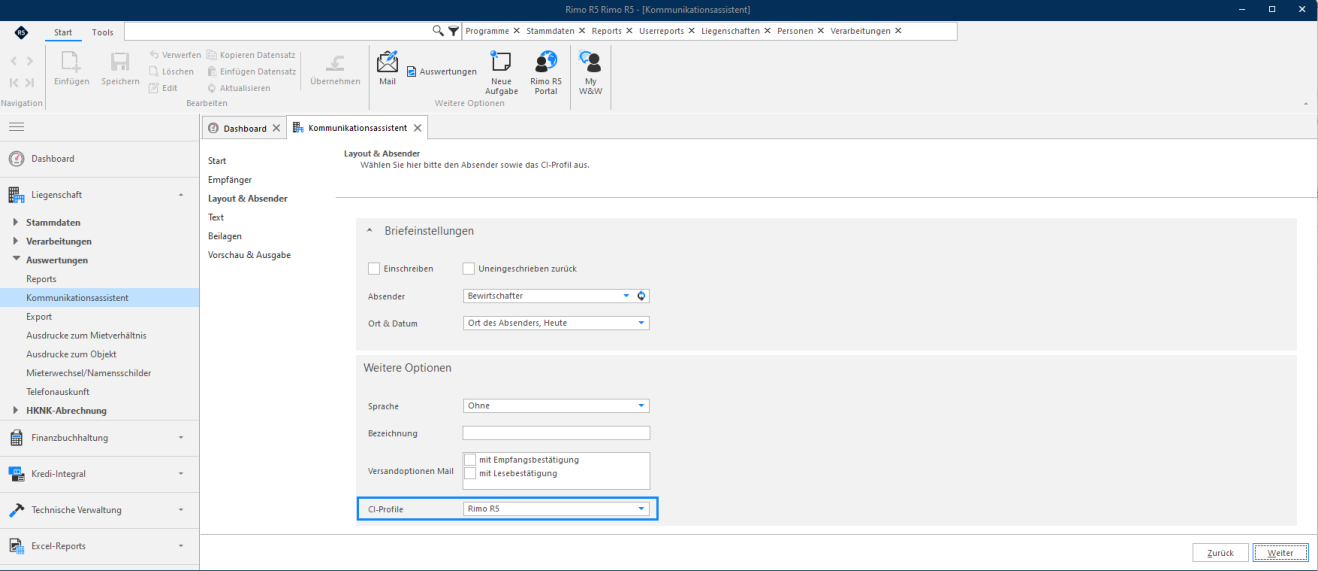The image size is (1318, 571).
Task: Open My W&W in the ribbon
Action: coord(591,73)
